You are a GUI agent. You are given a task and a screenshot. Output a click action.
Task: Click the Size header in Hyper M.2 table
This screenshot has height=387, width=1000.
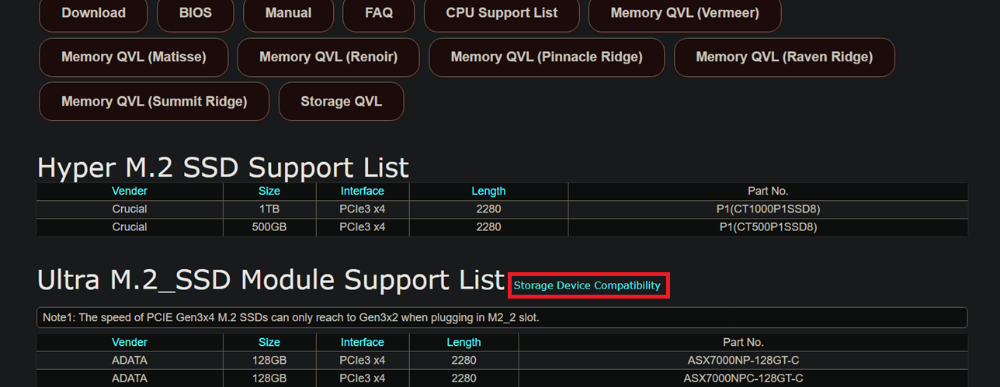click(x=269, y=191)
